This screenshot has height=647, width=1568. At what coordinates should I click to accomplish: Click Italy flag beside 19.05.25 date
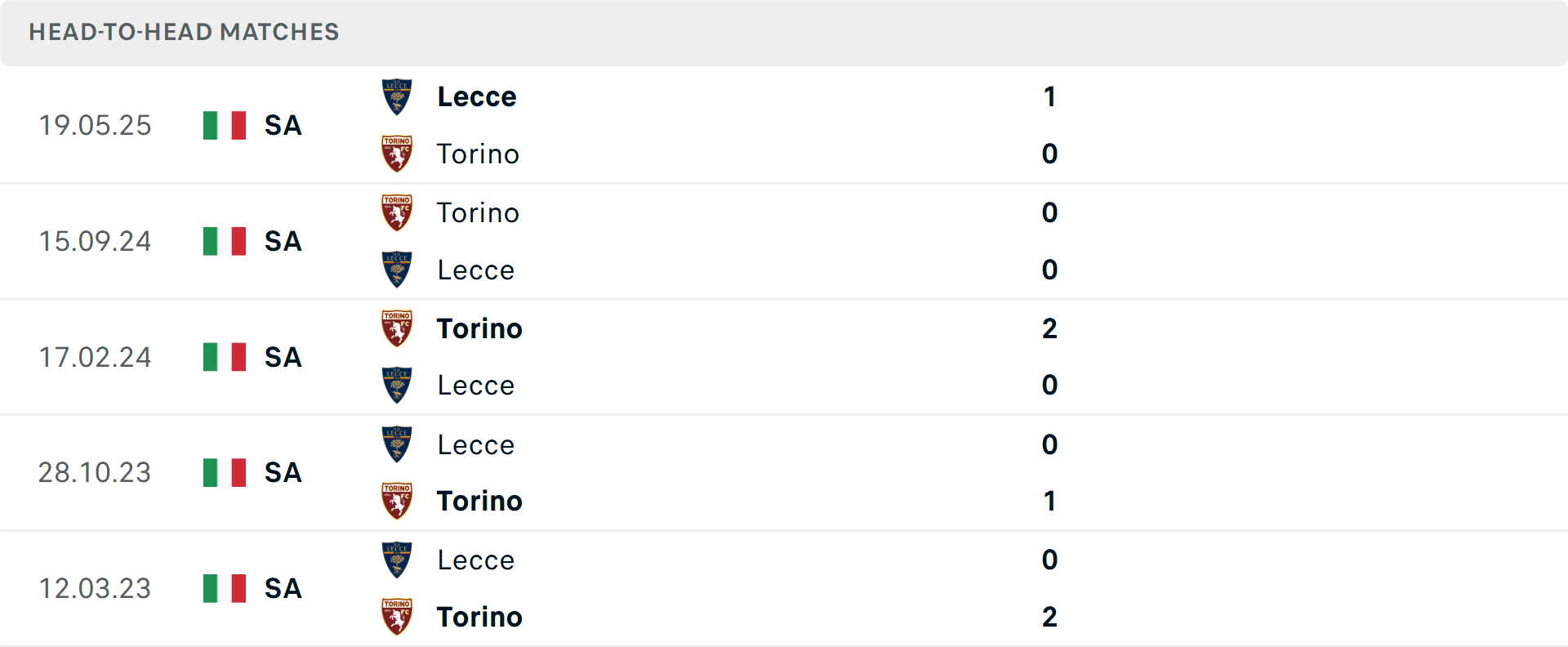(x=225, y=126)
